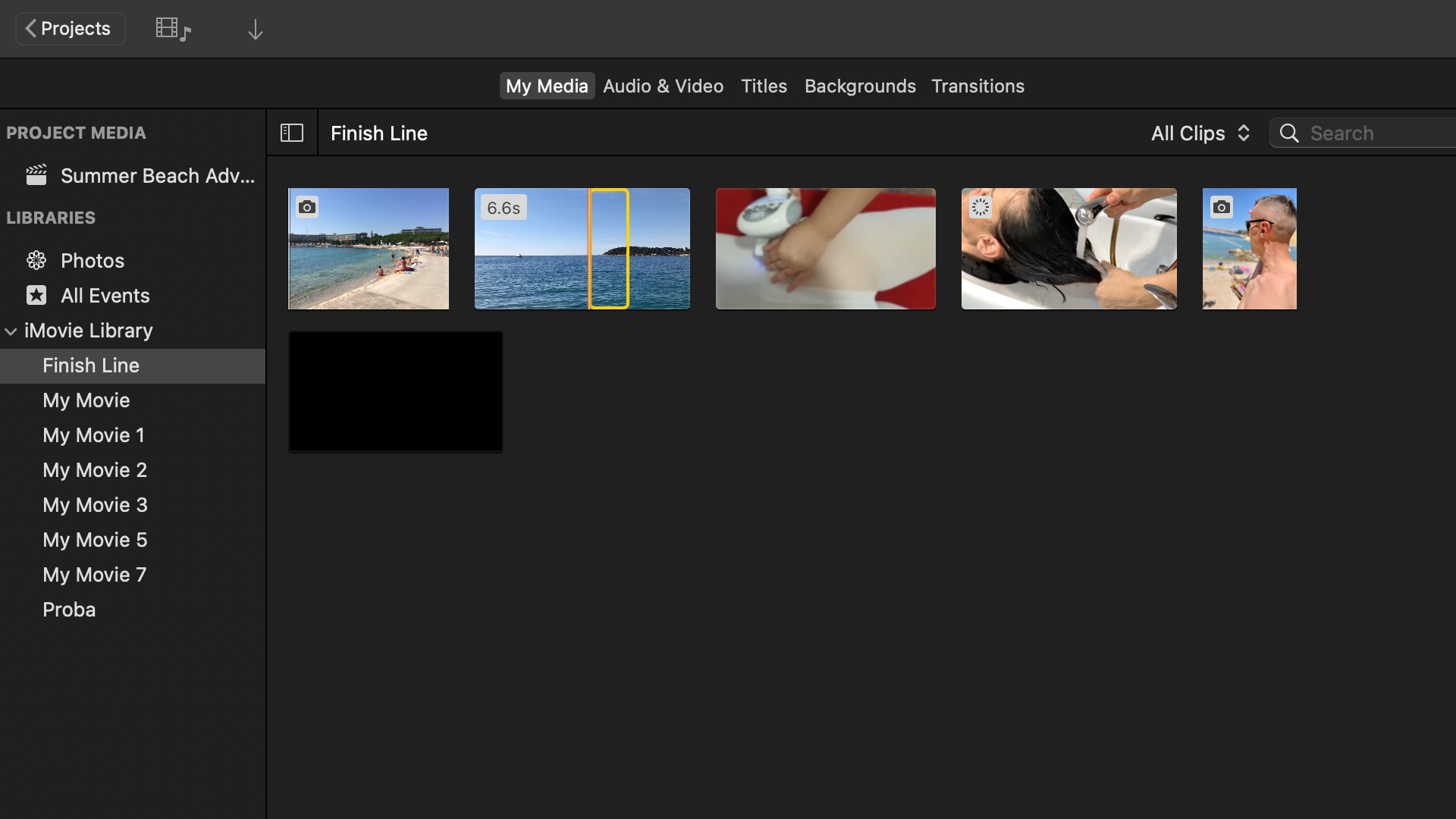
Task: Click the media browser film-and-music icon
Action: click(x=173, y=30)
